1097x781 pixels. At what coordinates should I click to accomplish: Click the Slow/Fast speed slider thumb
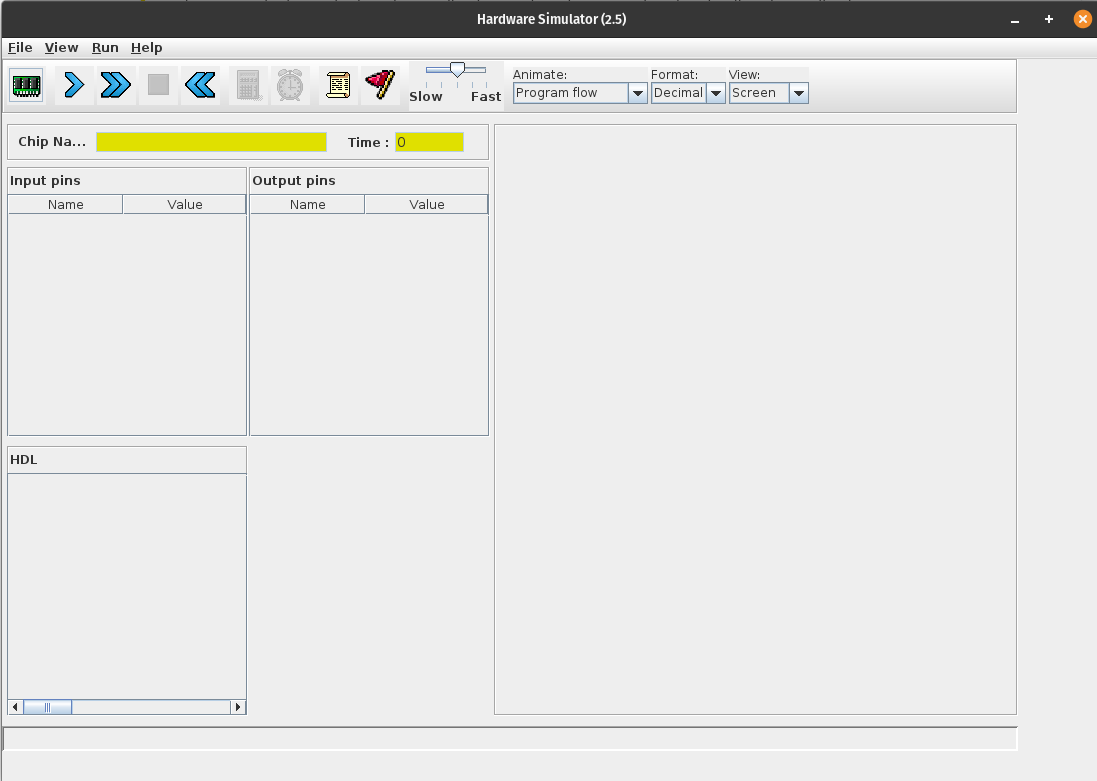[x=457, y=69]
